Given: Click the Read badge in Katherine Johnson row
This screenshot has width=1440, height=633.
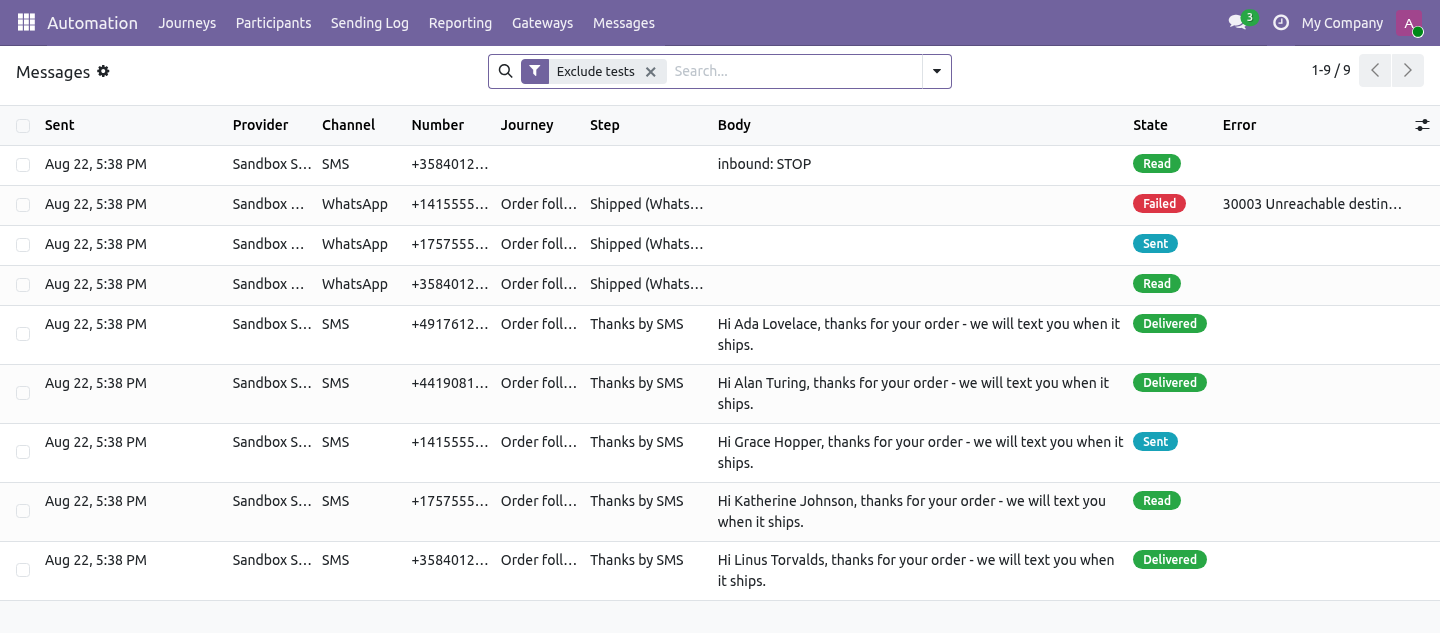Looking at the screenshot, I should coord(1157,500).
